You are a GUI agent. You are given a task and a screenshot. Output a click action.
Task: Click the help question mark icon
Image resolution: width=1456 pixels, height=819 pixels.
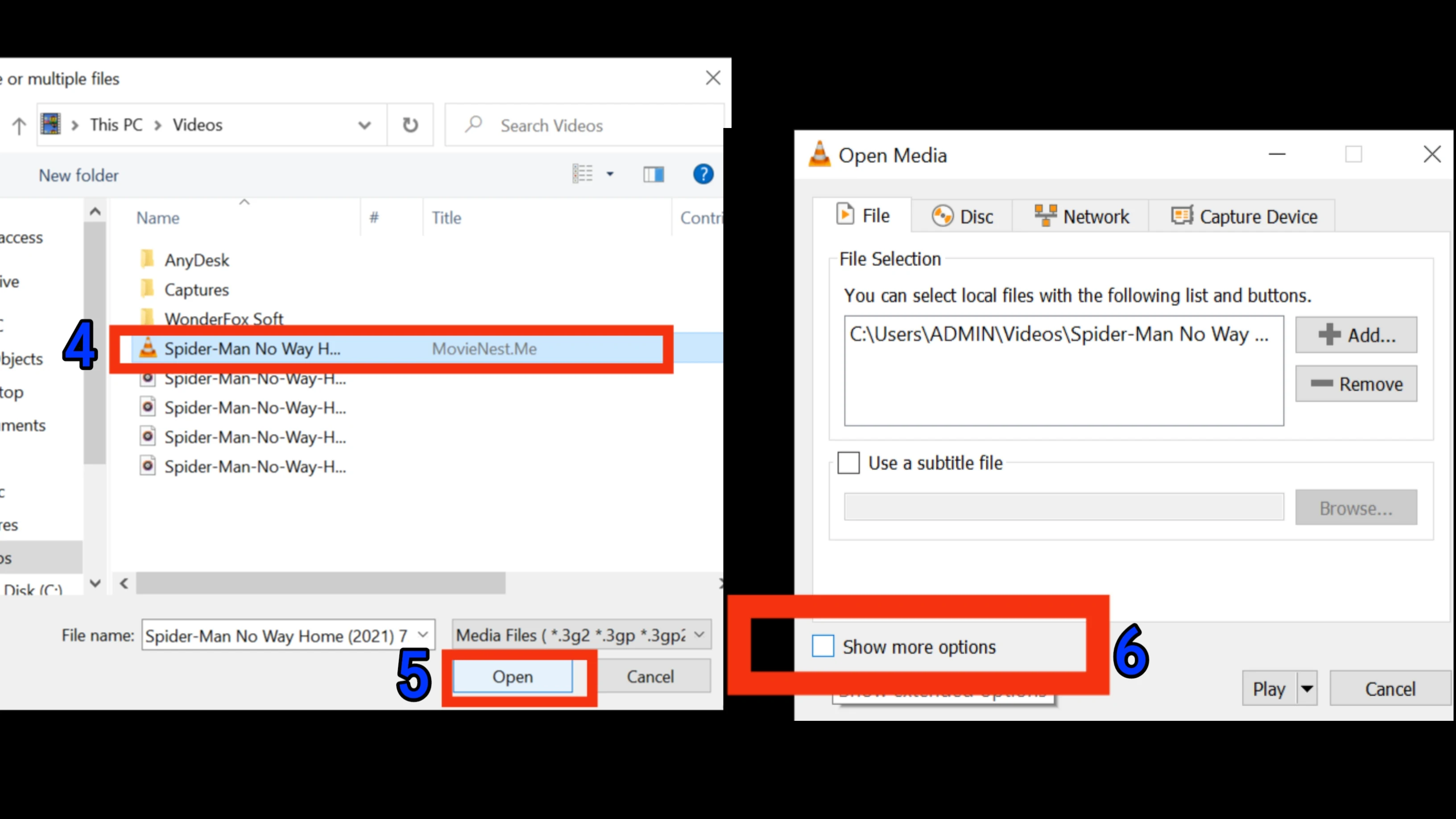703,174
